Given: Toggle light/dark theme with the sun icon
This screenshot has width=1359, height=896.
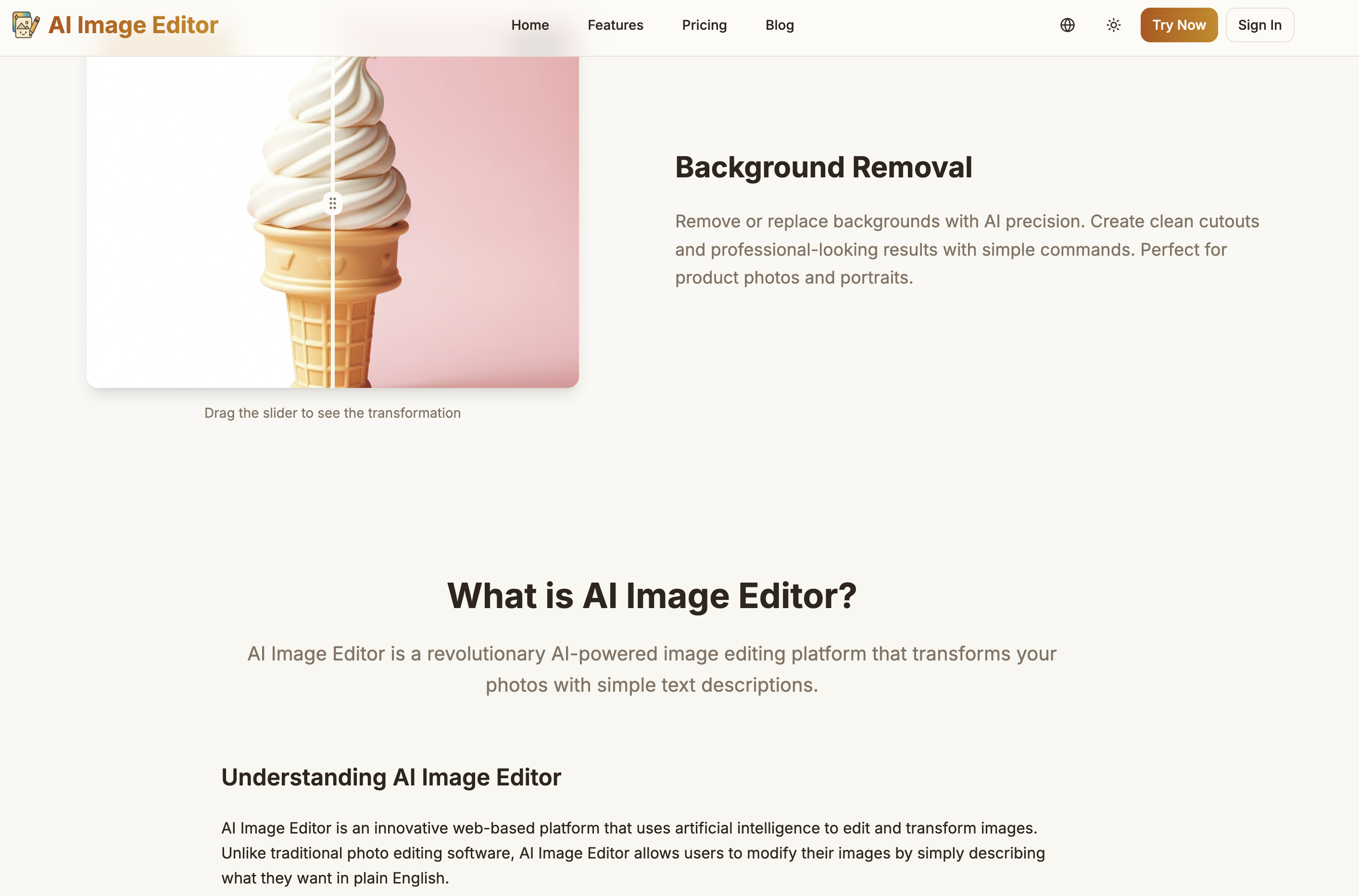Looking at the screenshot, I should point(1113,25).
